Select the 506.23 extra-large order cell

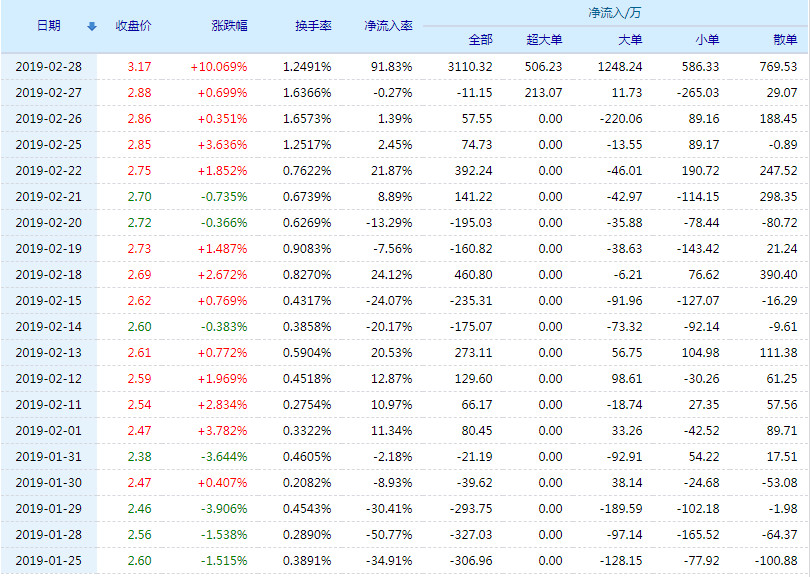[544, 66]
